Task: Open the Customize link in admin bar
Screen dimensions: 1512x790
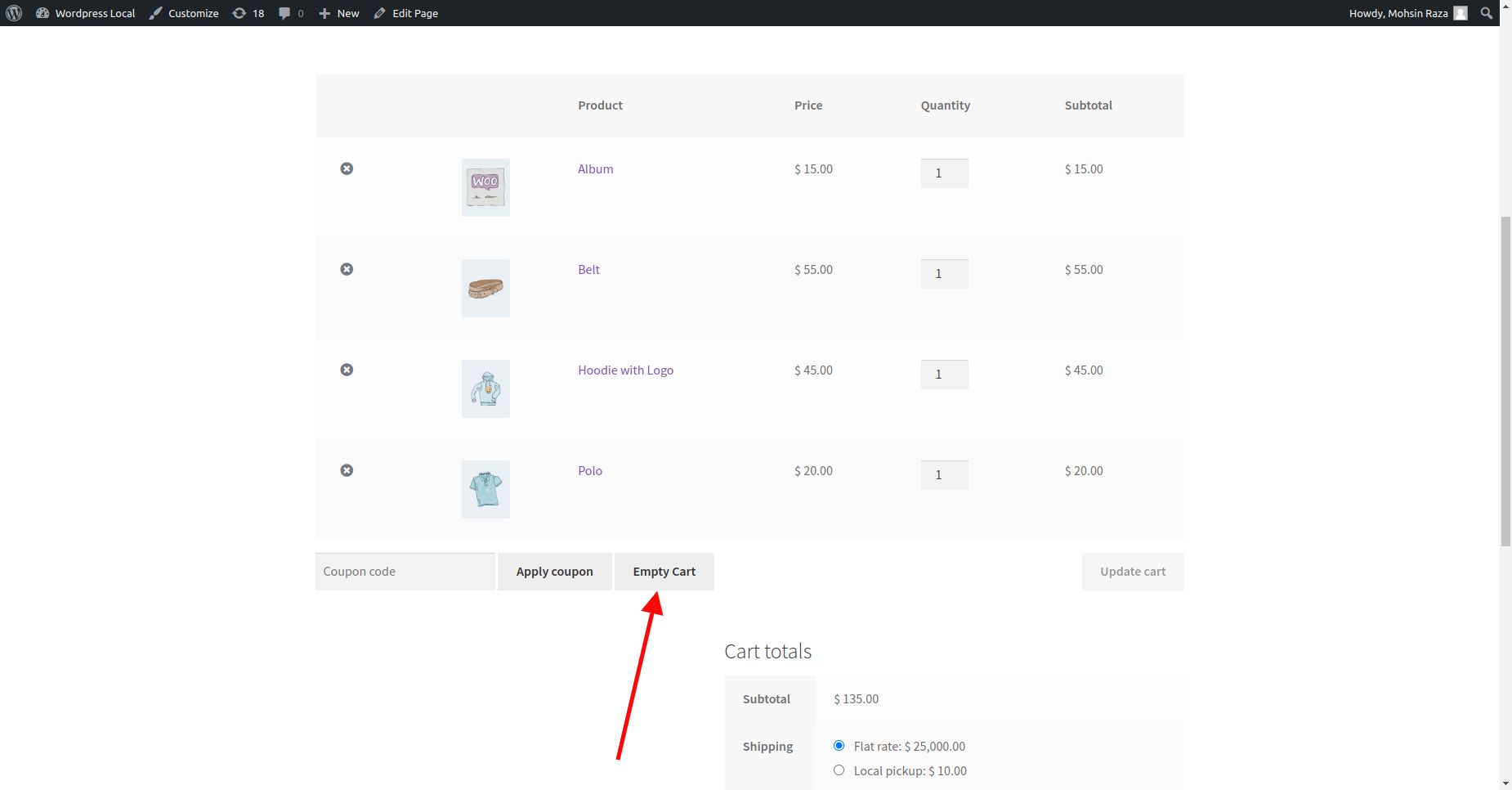Action: [184, 13]
